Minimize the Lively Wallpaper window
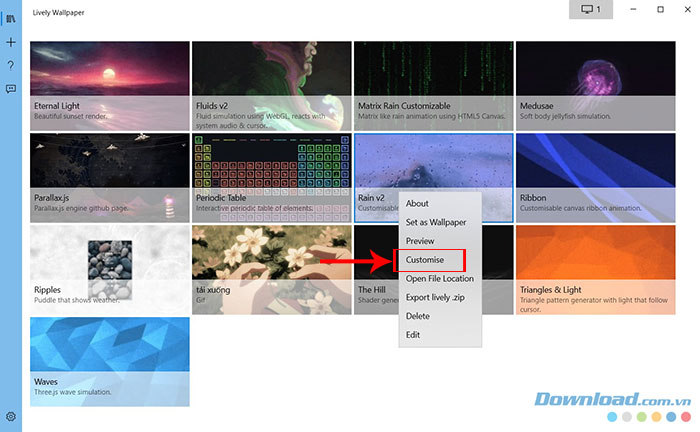The width and height of the screenshot is (700, 432). click(x=633, y=9)
